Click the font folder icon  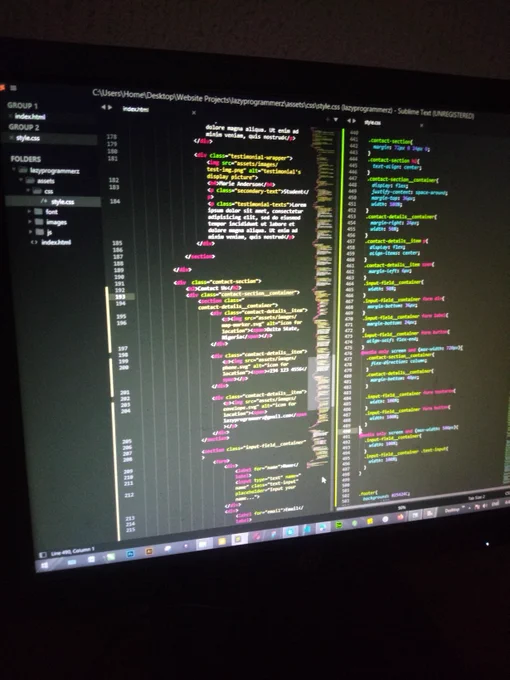pos(39,212)
